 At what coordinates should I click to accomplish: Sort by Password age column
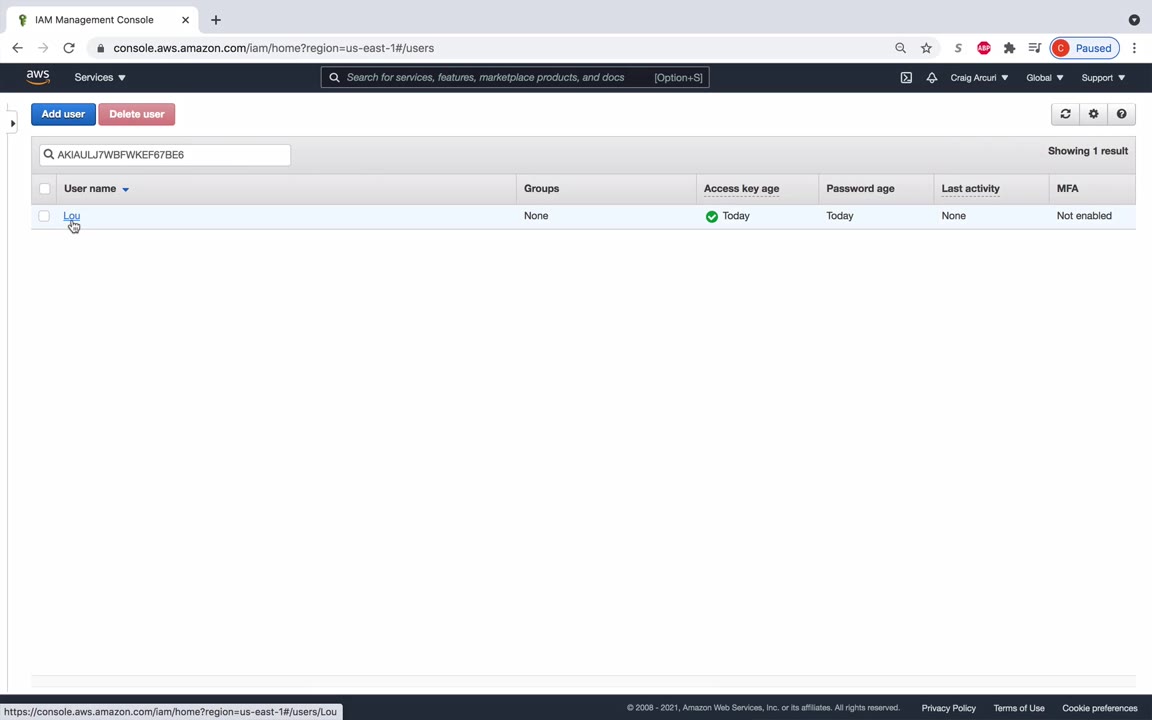860,189
